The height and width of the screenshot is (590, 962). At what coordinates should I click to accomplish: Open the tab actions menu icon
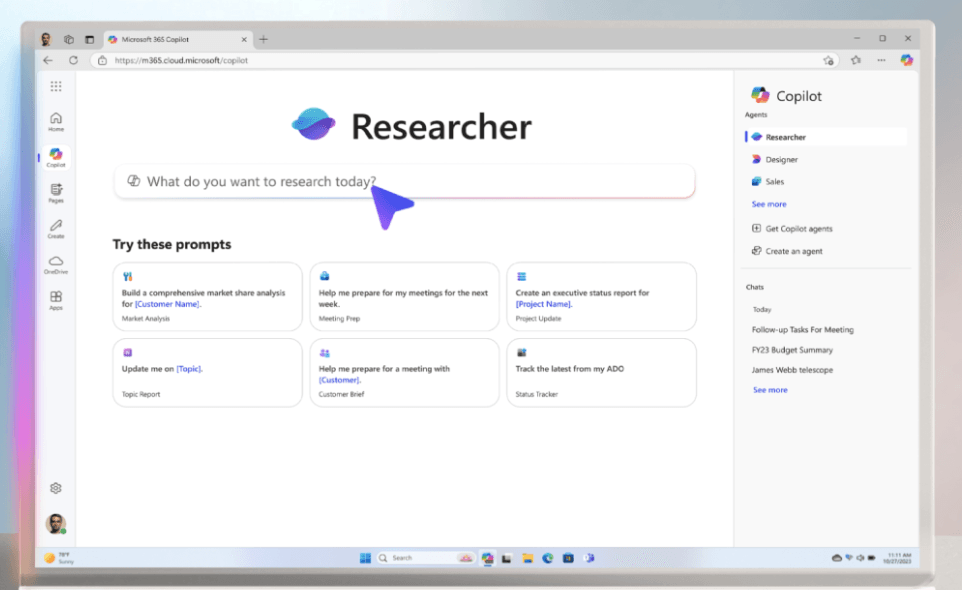coord(90,39)
